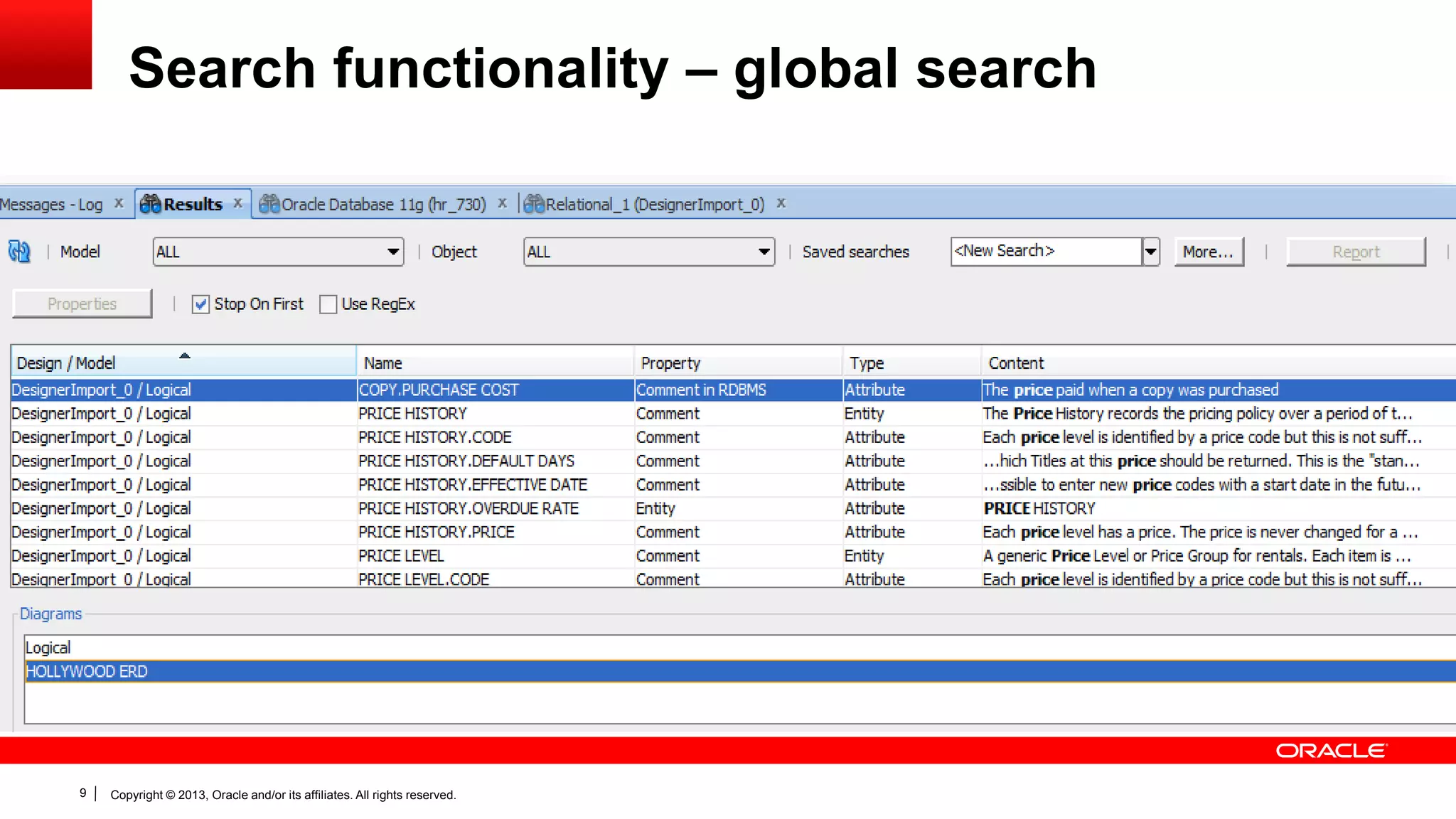Click the <New Search> input field
Image resolution: width=1456 pixels, height=819 pixels.
1046,252
